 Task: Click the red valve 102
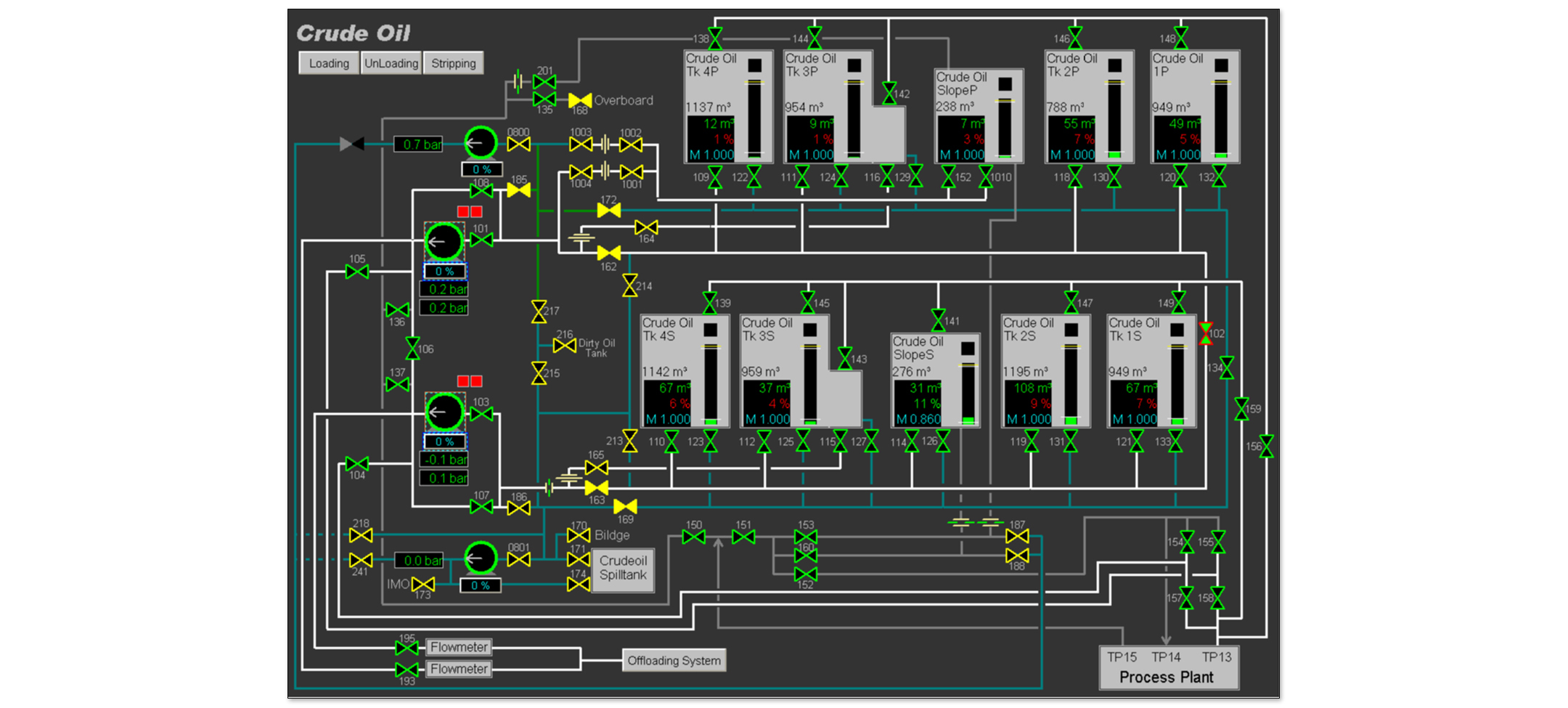[1206, 333]
